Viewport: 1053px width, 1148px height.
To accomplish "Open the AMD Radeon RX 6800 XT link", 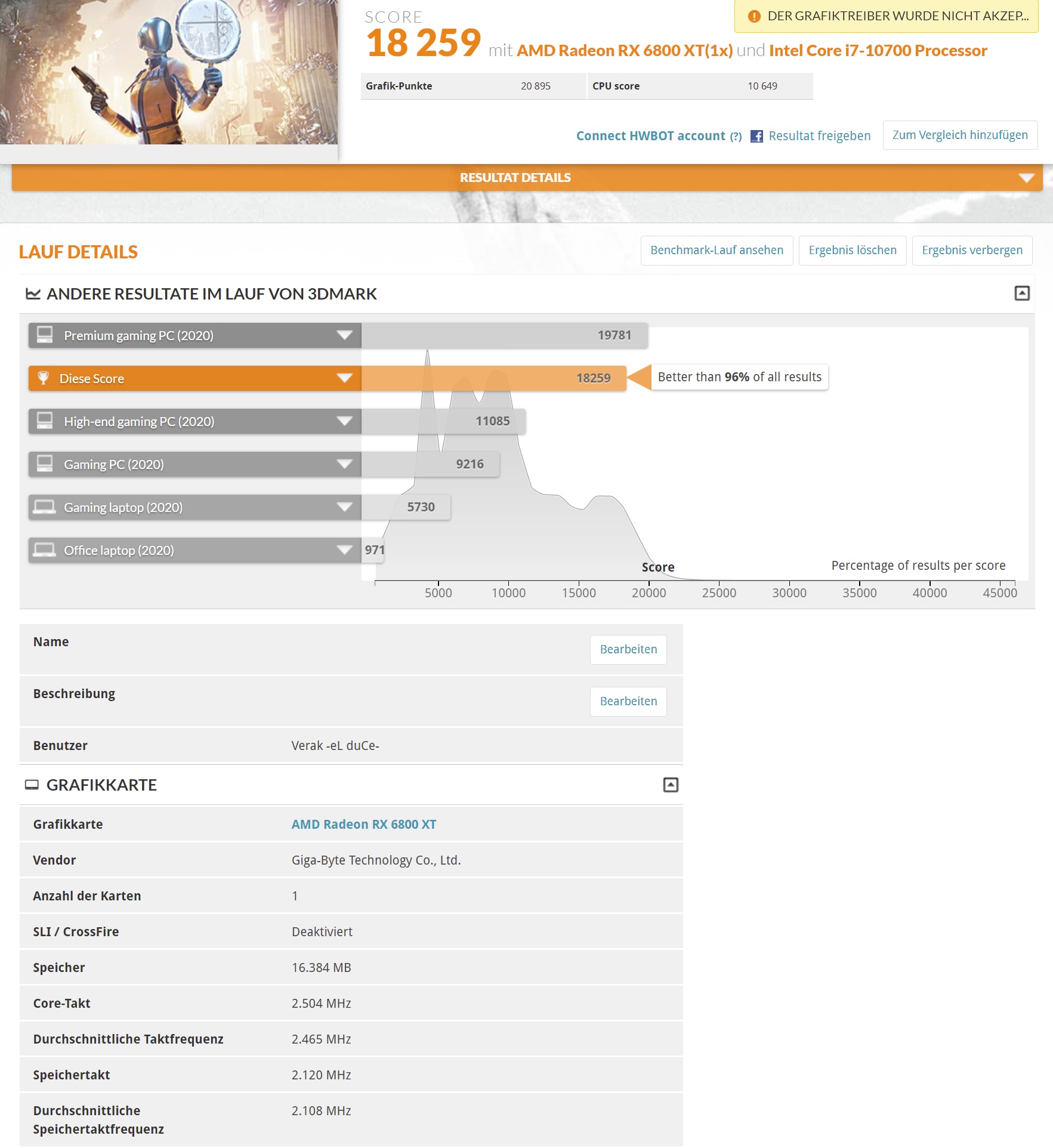I will pyautogui.click(x=363, y=824).
